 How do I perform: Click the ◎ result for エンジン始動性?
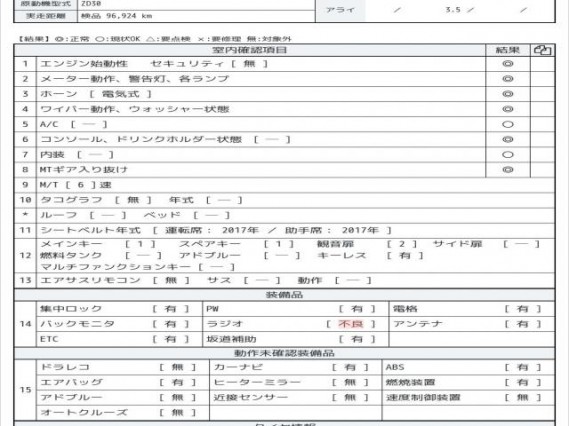[508, 64]
